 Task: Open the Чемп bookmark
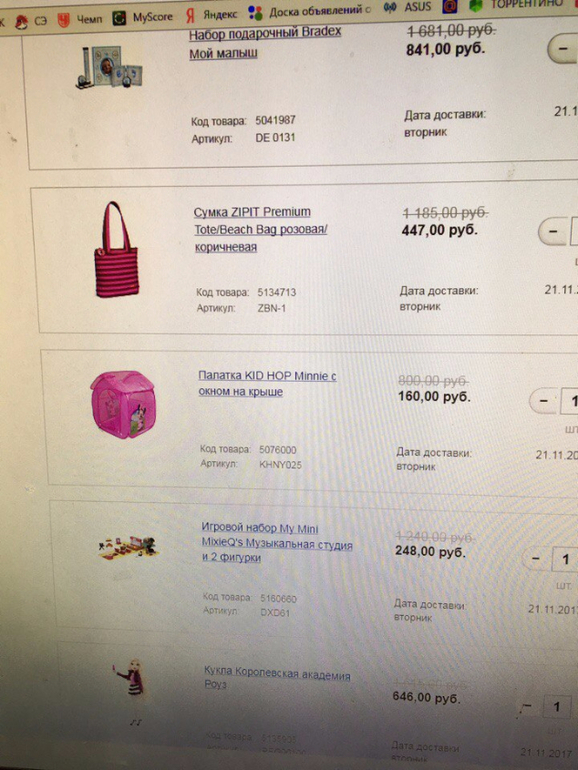click(x=80, y=20)
